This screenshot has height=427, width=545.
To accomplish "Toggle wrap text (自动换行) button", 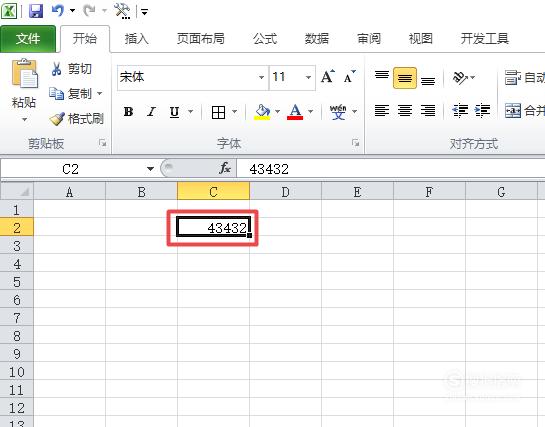I will pos(524,77).
